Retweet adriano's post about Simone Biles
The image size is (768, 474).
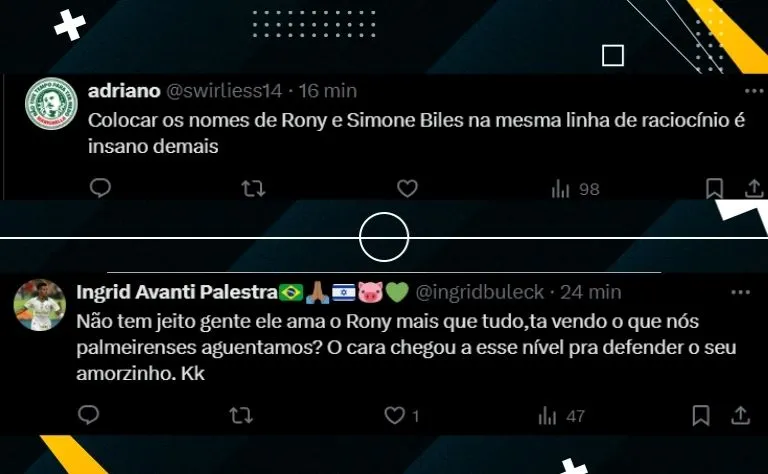[254, 189]
